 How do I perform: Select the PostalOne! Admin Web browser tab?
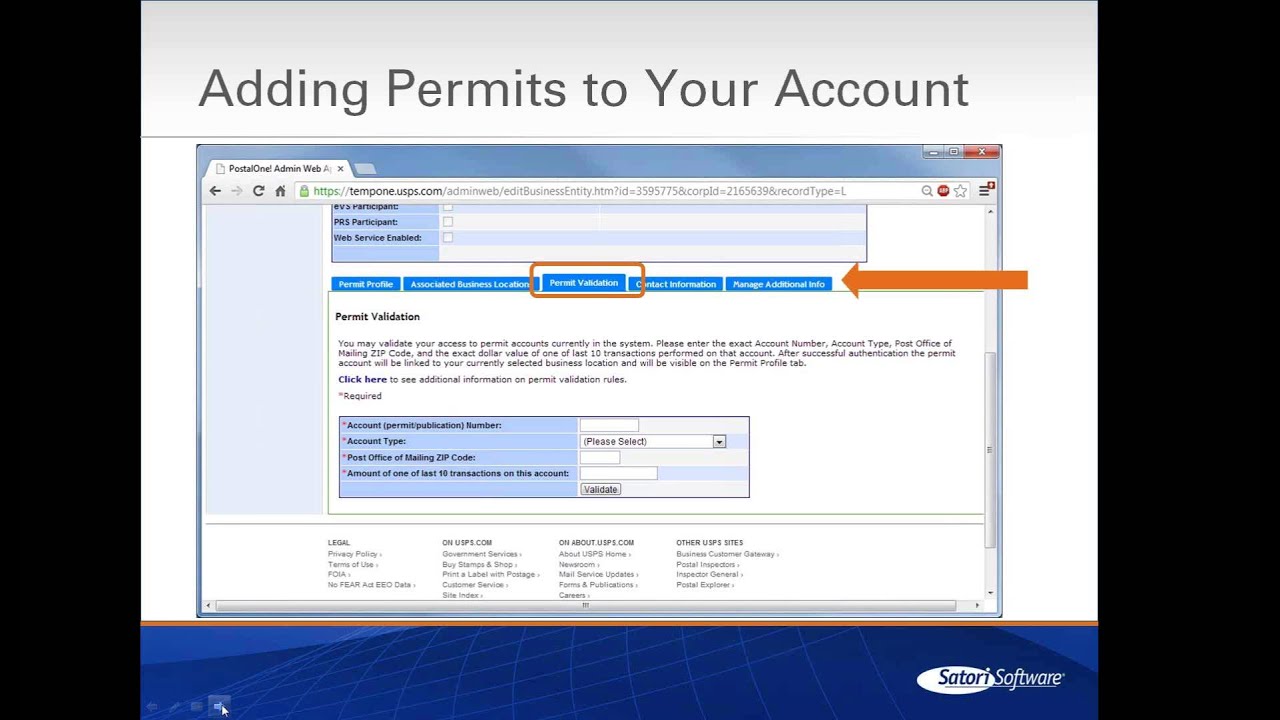279,169
